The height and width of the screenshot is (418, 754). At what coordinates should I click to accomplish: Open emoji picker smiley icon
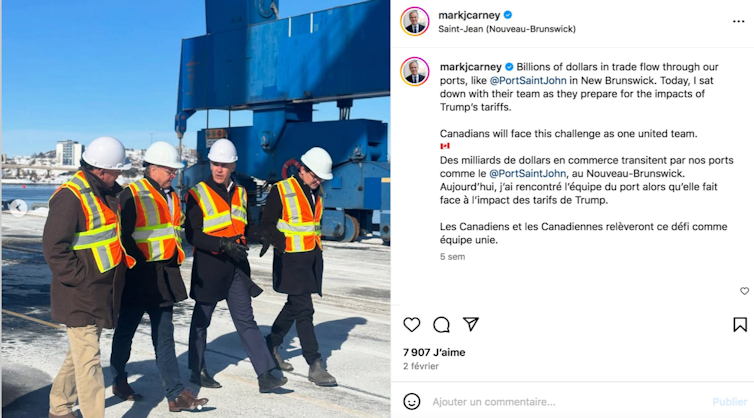(412, 401)
